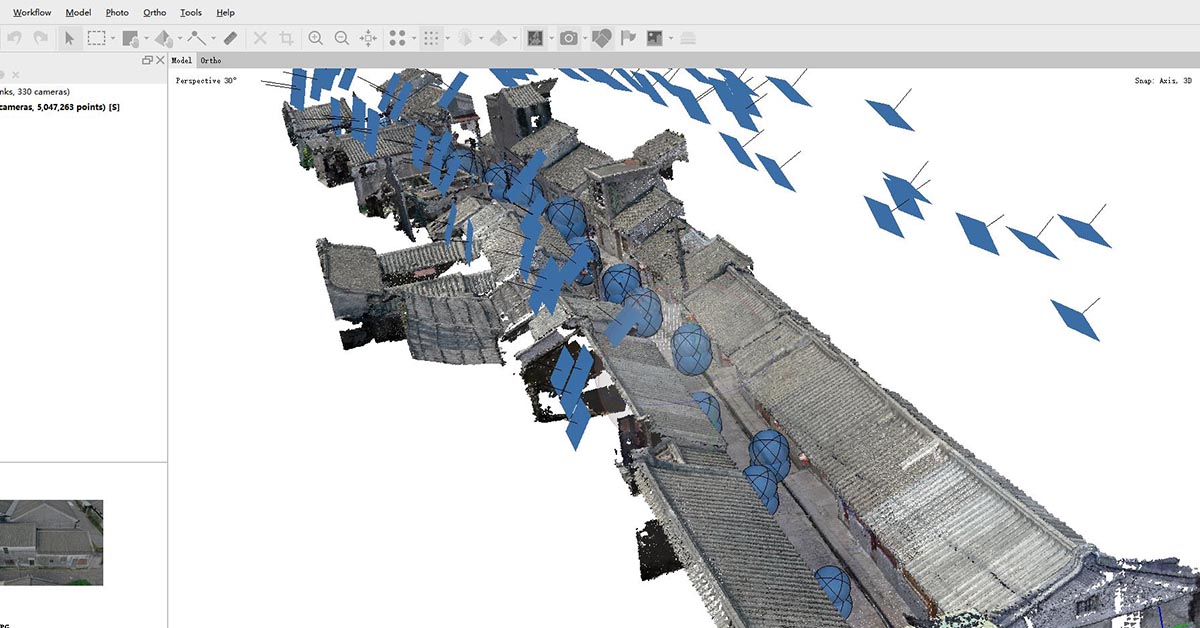Open the rectangle selection dropdown arrow
Screen dimensions: 1200x628
pos(111,38)
